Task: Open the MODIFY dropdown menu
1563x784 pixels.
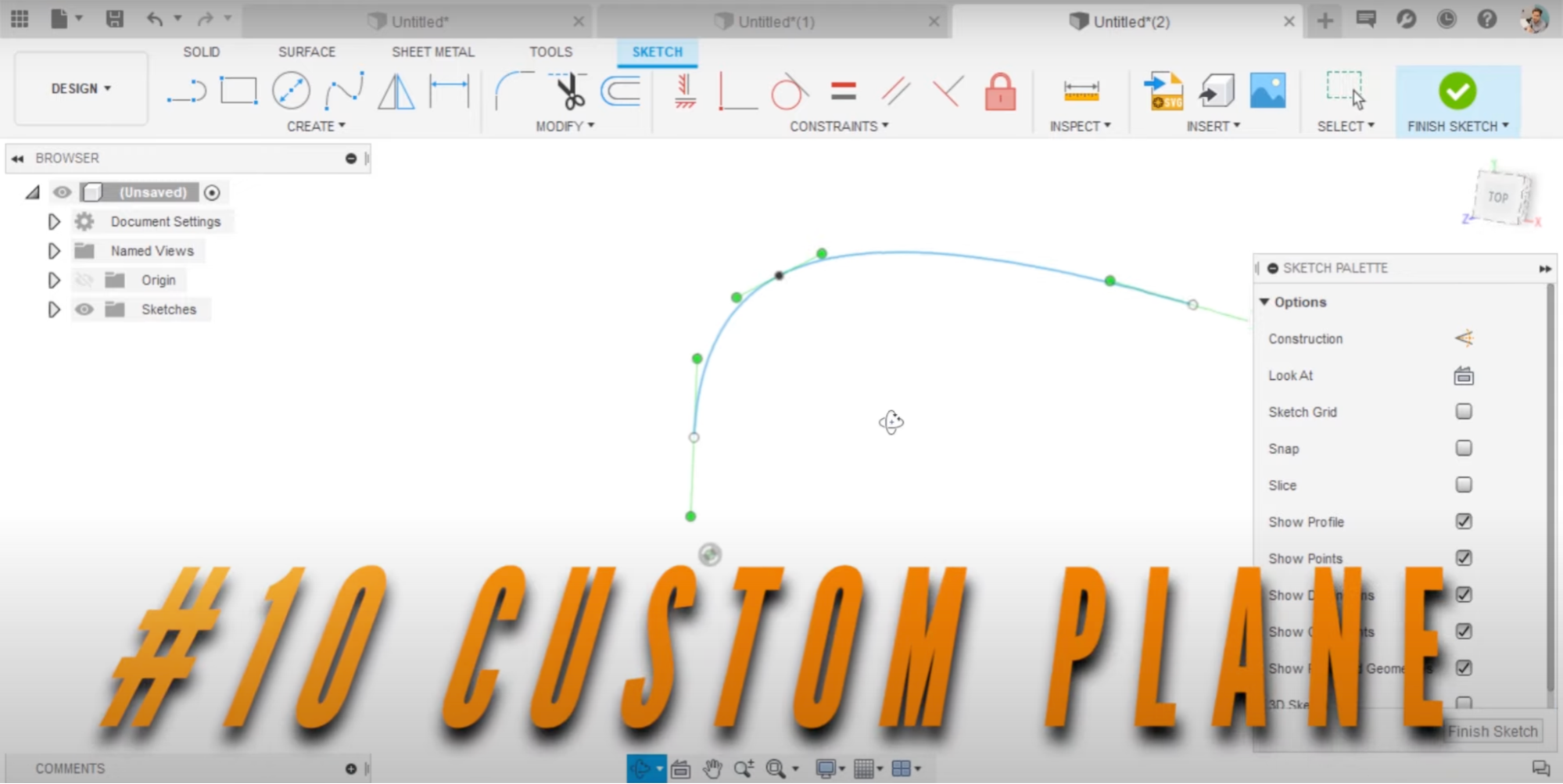Action: point(565,126)
